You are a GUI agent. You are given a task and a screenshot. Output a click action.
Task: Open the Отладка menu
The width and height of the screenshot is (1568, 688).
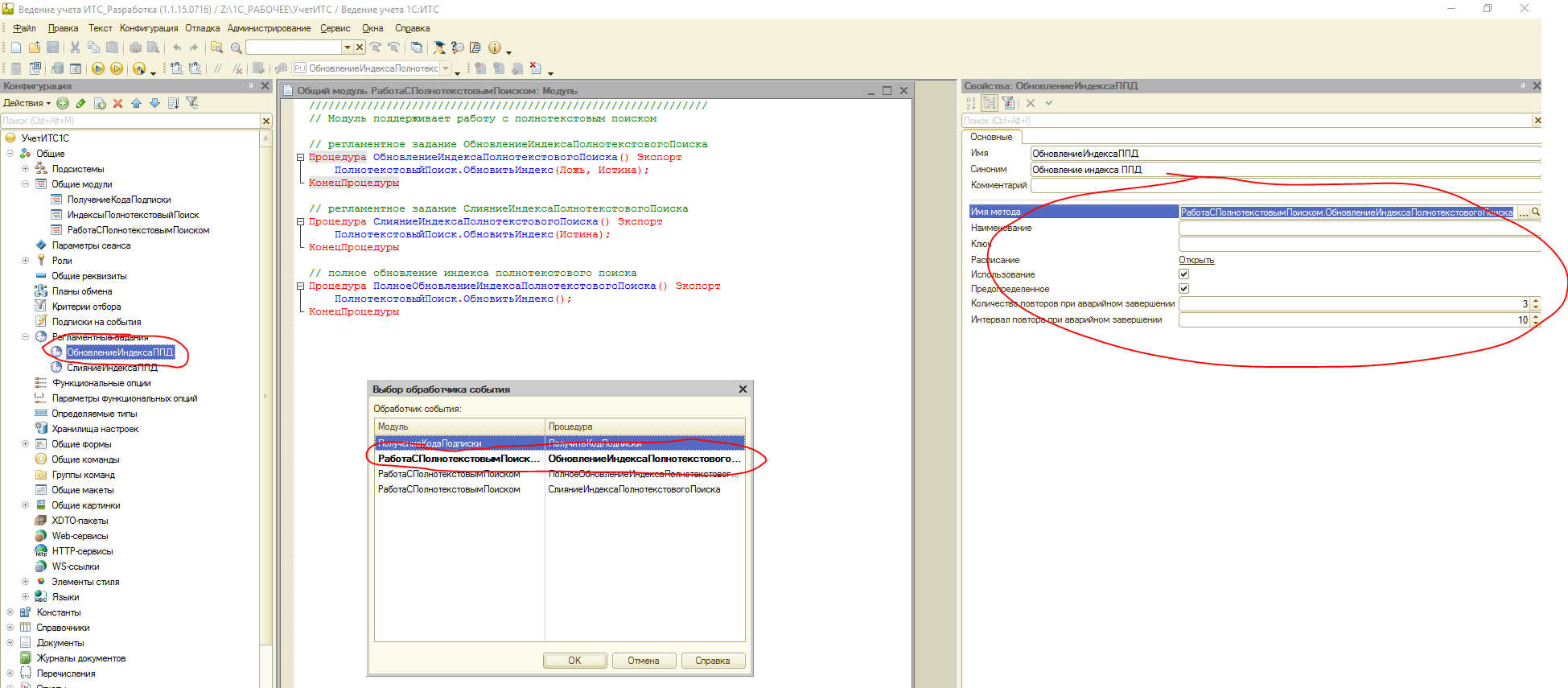pos(202,28)
